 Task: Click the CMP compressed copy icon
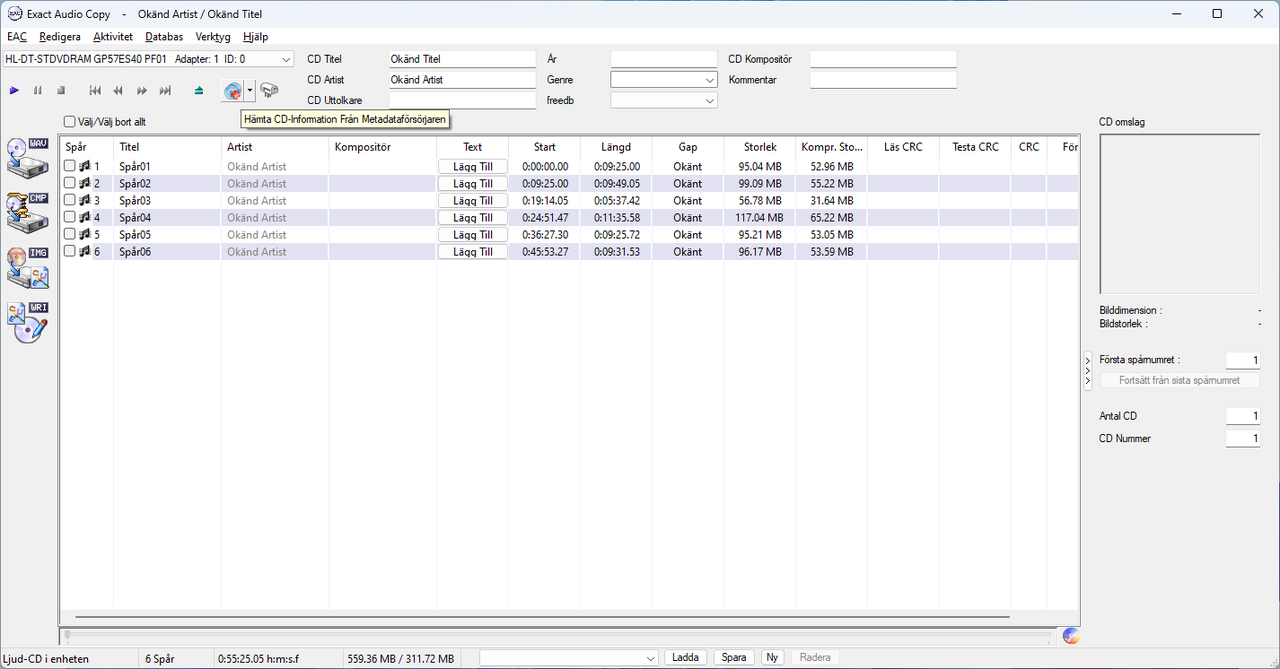pos(28,212)
